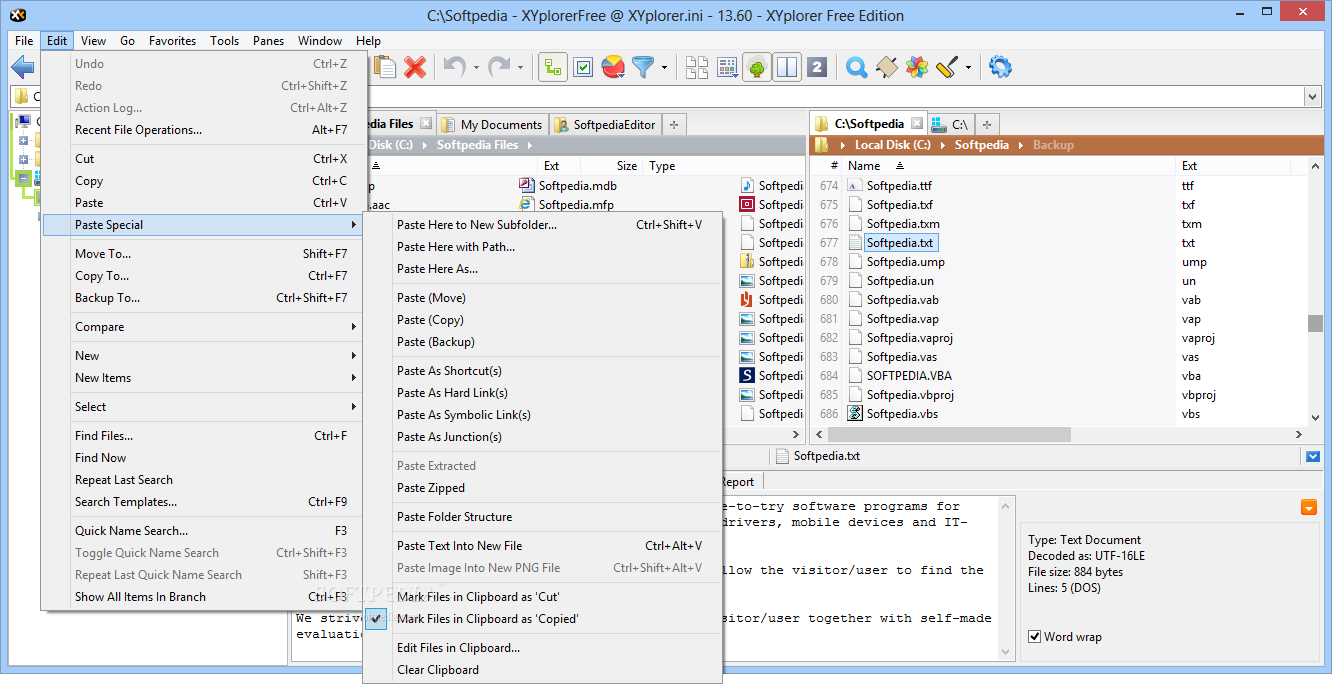The image size is (1332, 684).
Task: Click the XYplorer icon in the title bar
Action: coord(17,15)
